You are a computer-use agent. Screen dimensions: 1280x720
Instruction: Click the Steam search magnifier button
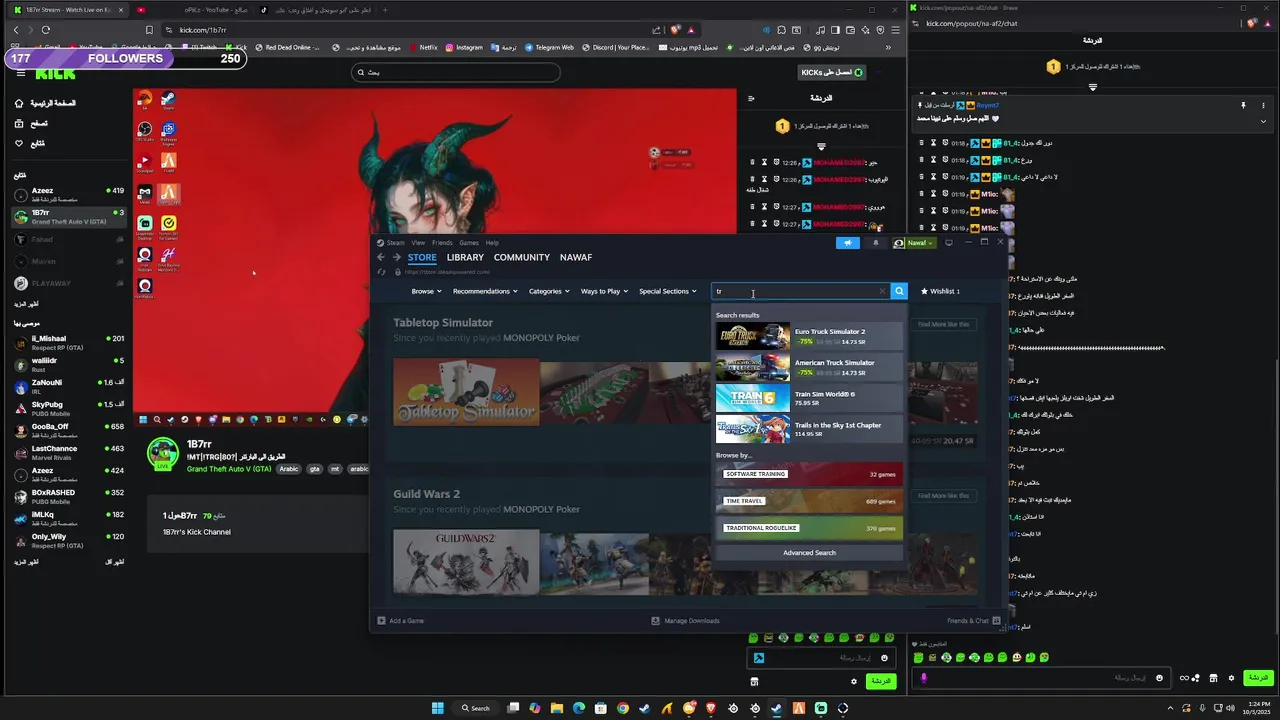coord(899,291)
